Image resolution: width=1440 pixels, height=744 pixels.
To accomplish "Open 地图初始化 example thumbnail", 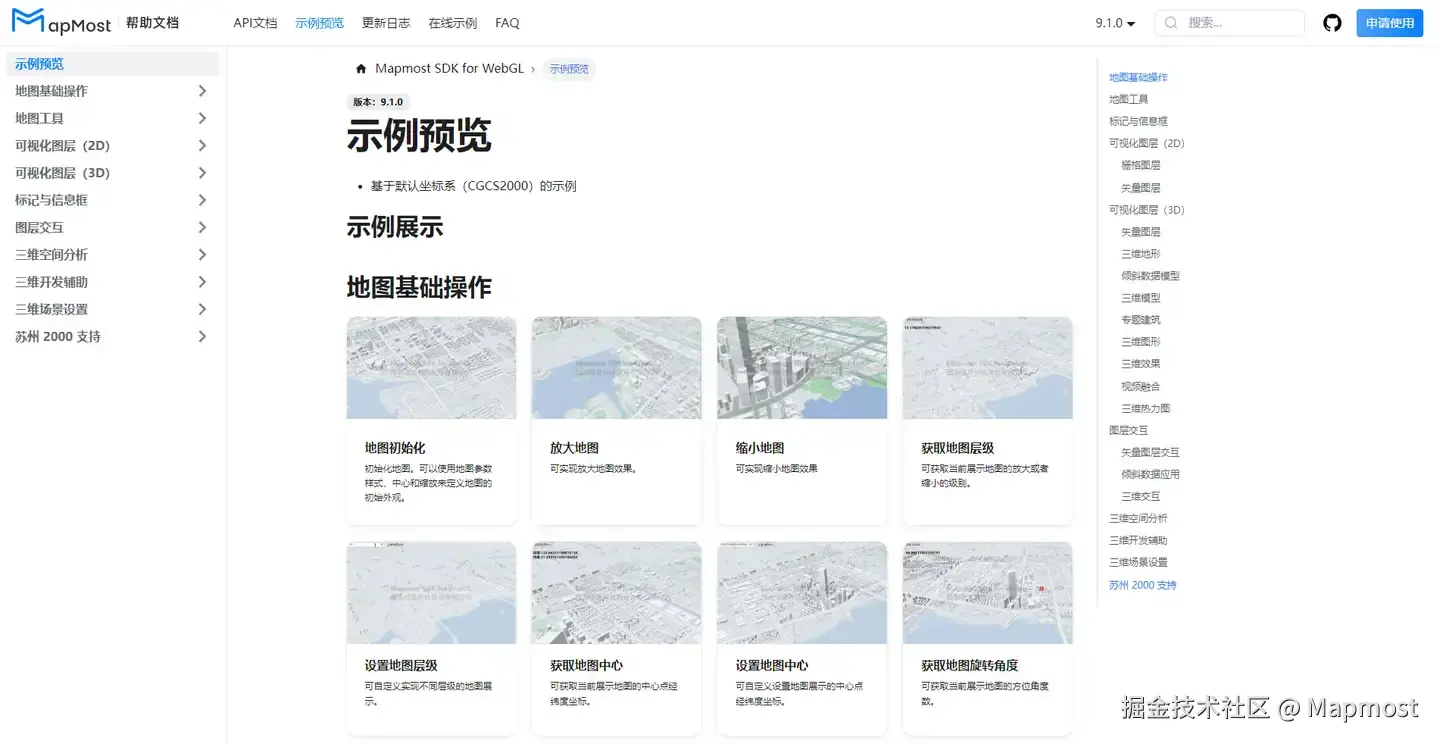I will [431, 368].
